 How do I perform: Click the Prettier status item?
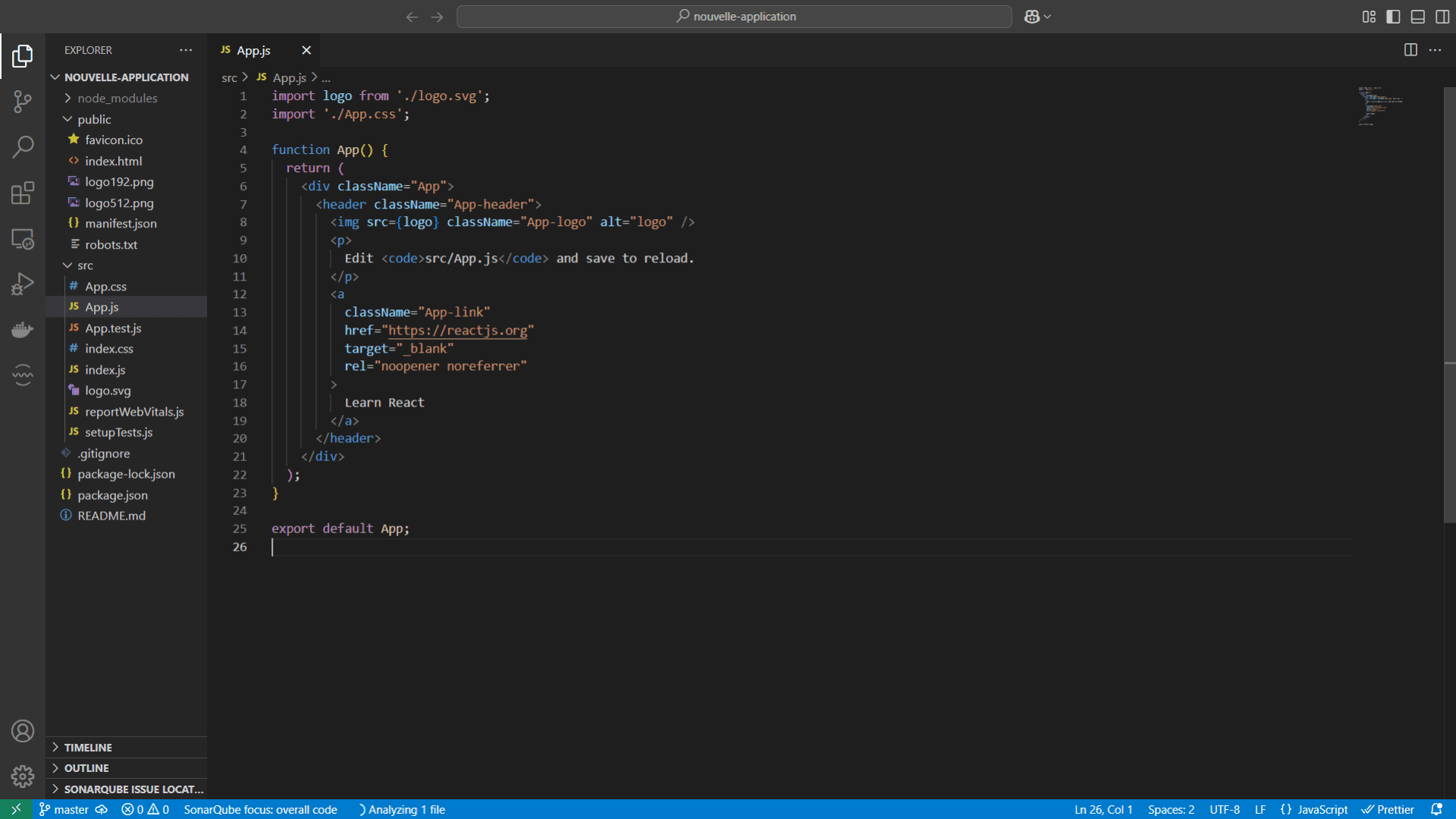tap(1388, 809)
